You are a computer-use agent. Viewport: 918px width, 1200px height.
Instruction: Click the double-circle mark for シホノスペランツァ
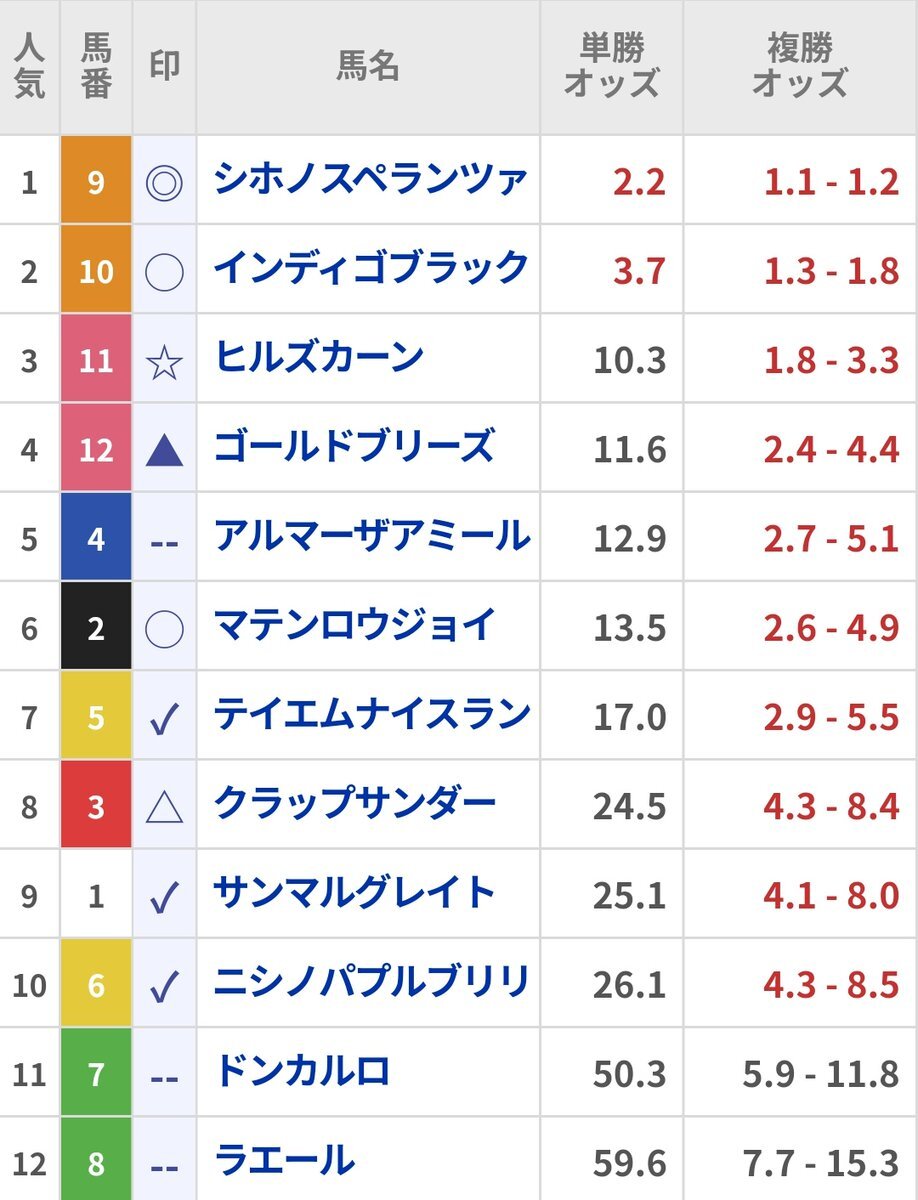click(x=164, y=183)
